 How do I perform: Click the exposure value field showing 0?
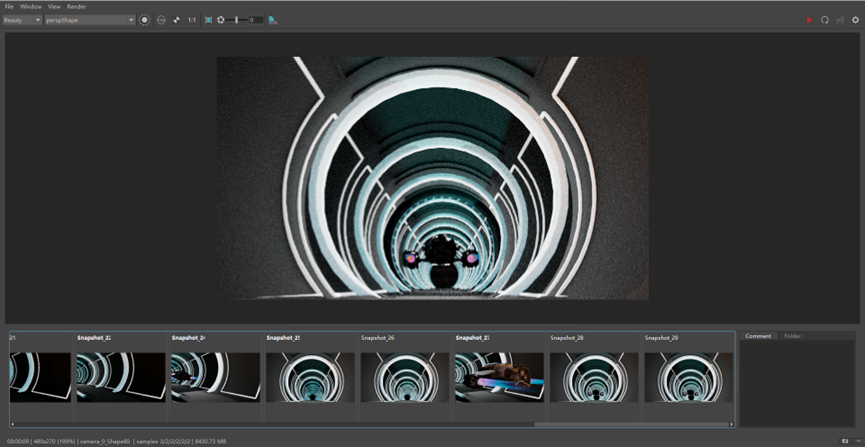(255, 20)
